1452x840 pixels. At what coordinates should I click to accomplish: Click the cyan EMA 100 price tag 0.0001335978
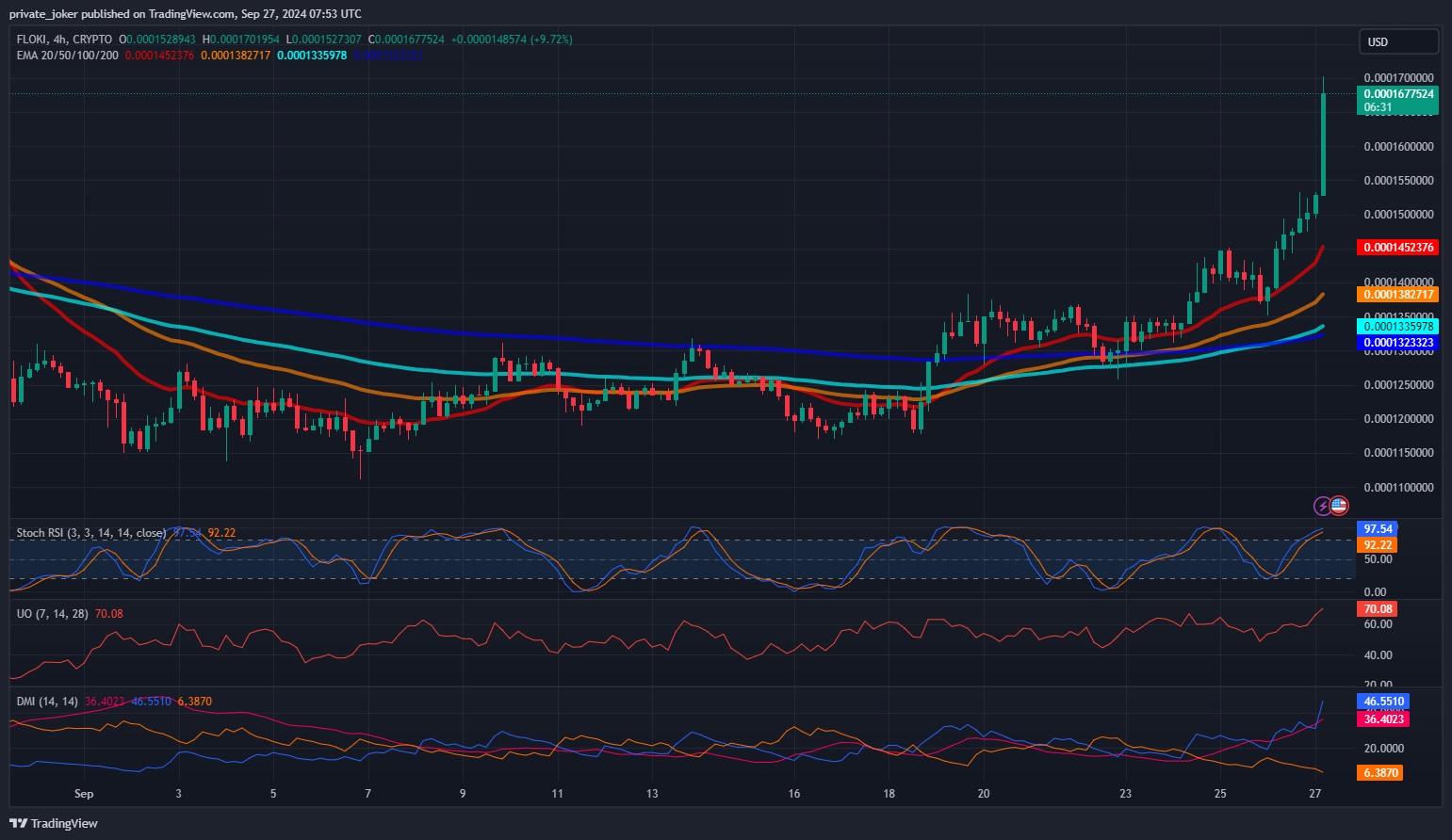point(1397,327)
